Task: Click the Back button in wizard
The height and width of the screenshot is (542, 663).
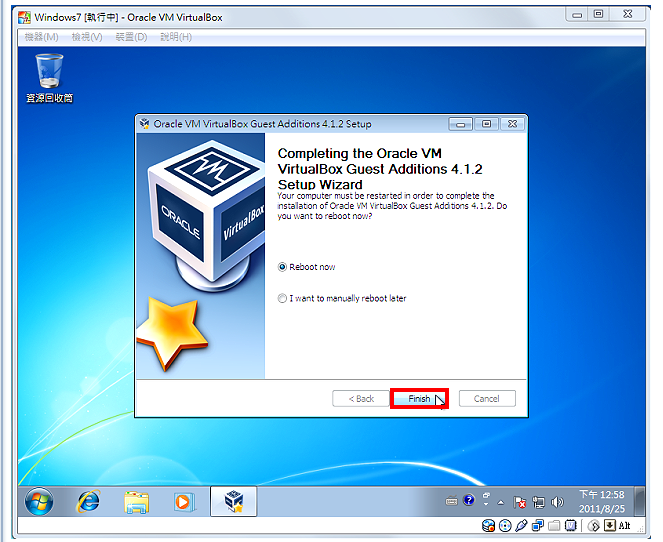Action: [361, 398]
